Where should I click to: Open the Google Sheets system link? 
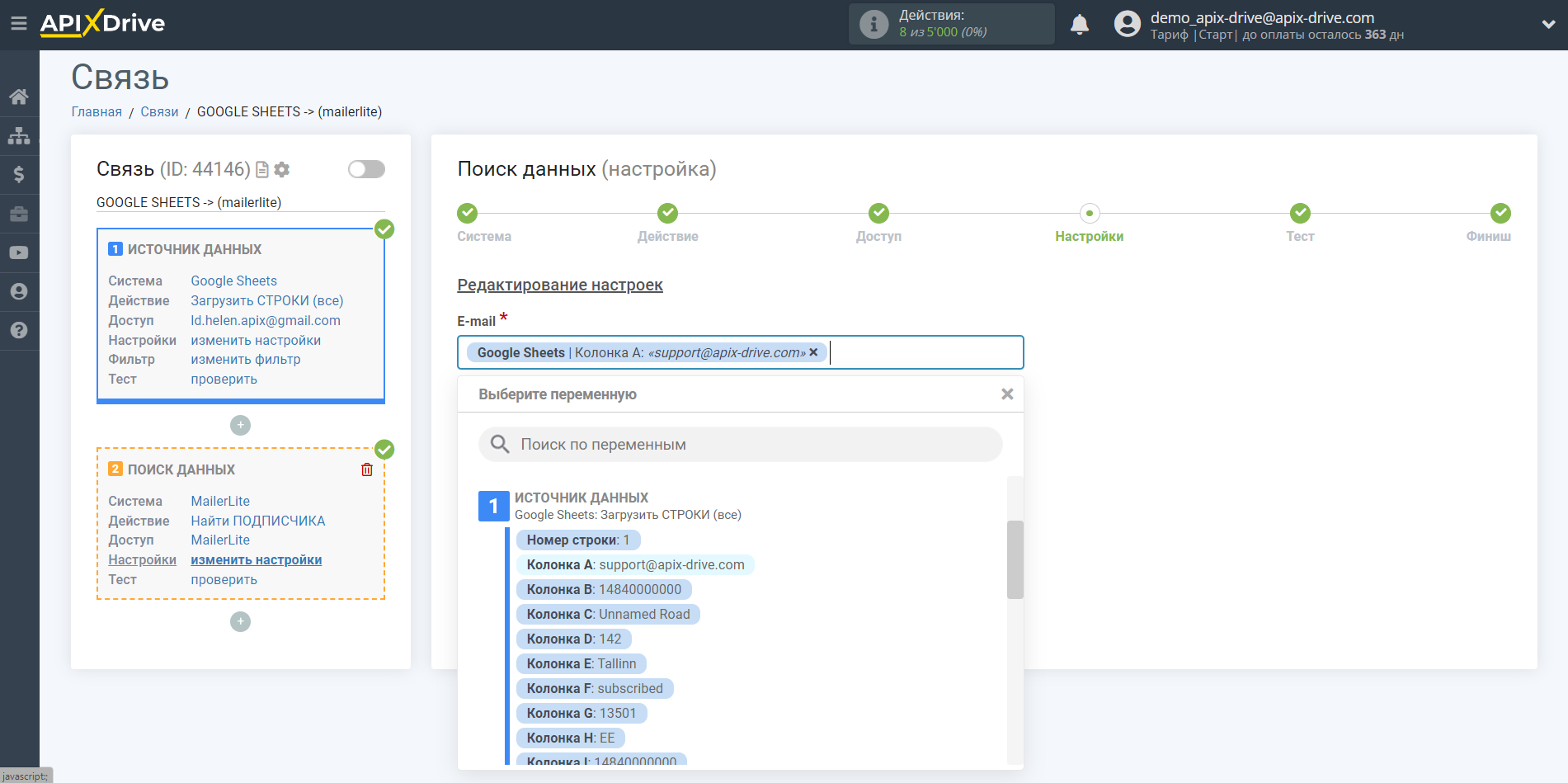tap(234, 281)
